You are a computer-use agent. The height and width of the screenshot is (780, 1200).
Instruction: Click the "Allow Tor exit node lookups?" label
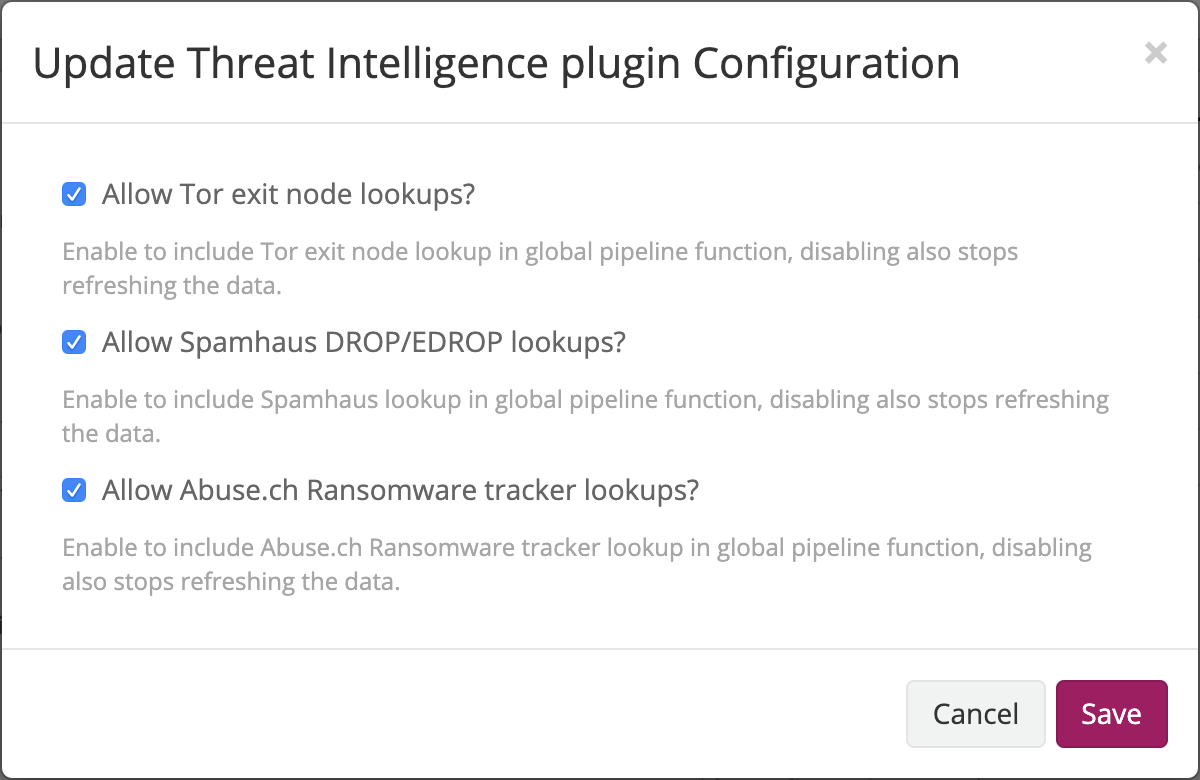[288, 194]
